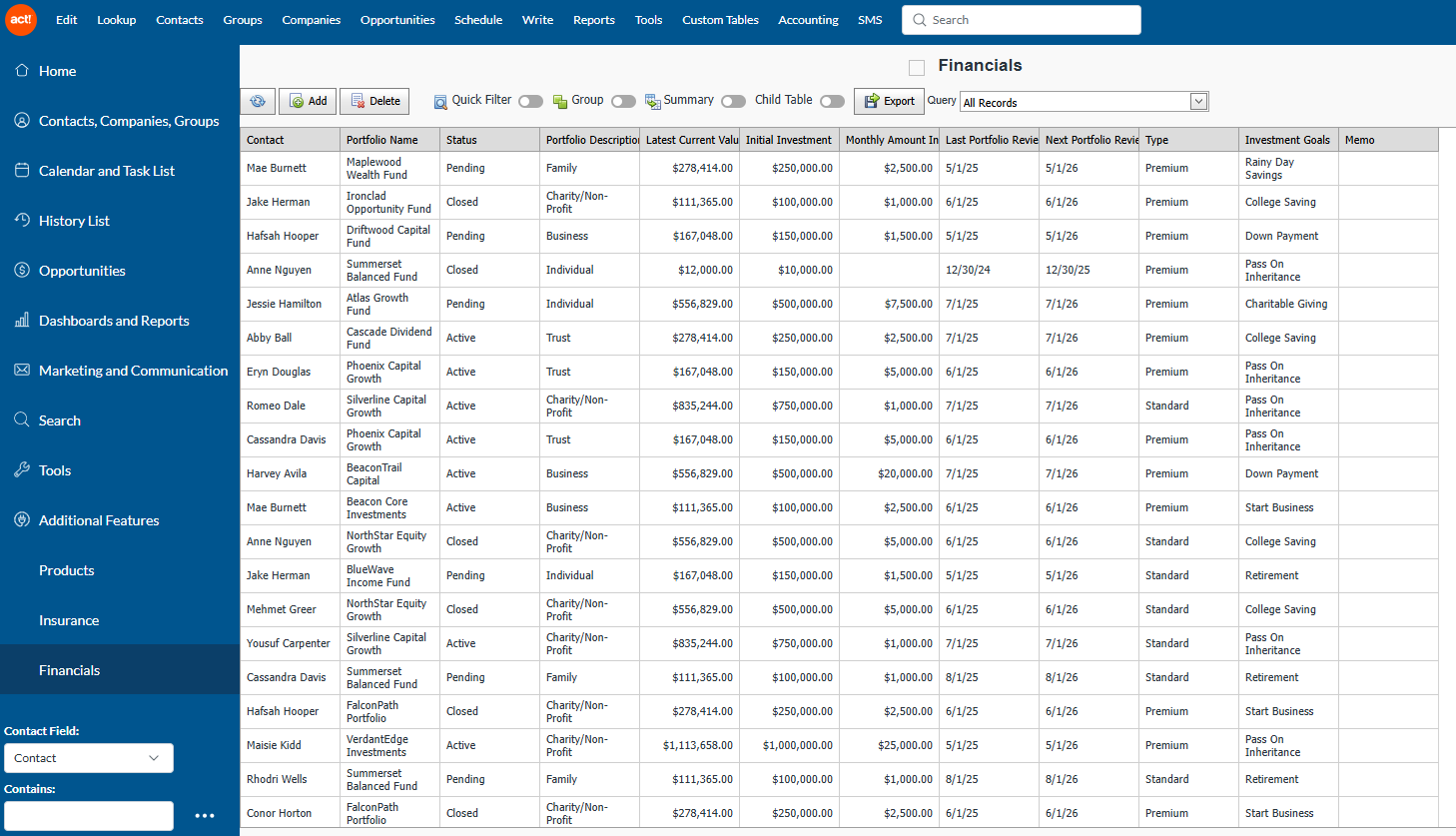Image resolution: width=1456 pixels, height=836 pixels.
Task: Check the box beside the Financials title
Action: [917, 67]
